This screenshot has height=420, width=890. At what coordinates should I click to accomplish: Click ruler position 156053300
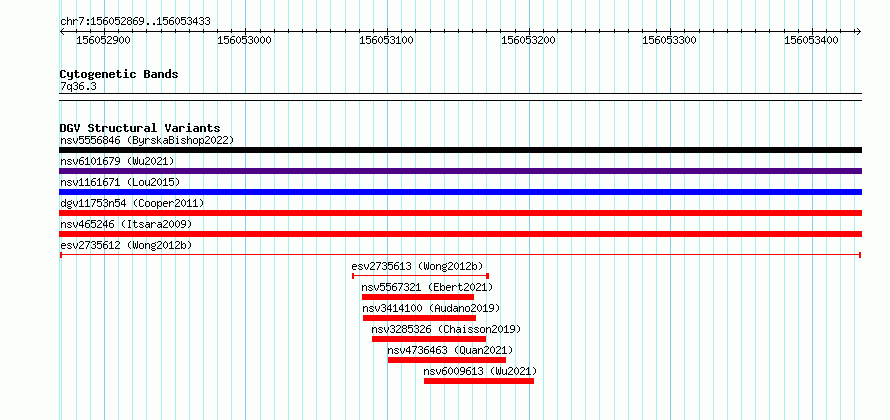(670, 40)
